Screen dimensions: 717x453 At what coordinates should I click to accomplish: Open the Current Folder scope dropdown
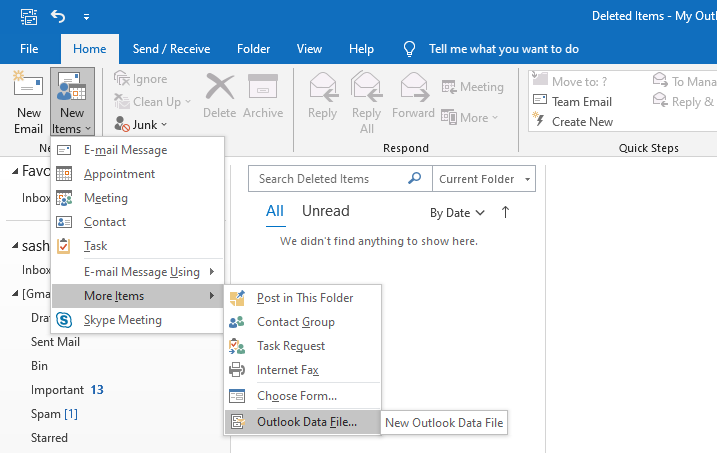click(484, 179)
